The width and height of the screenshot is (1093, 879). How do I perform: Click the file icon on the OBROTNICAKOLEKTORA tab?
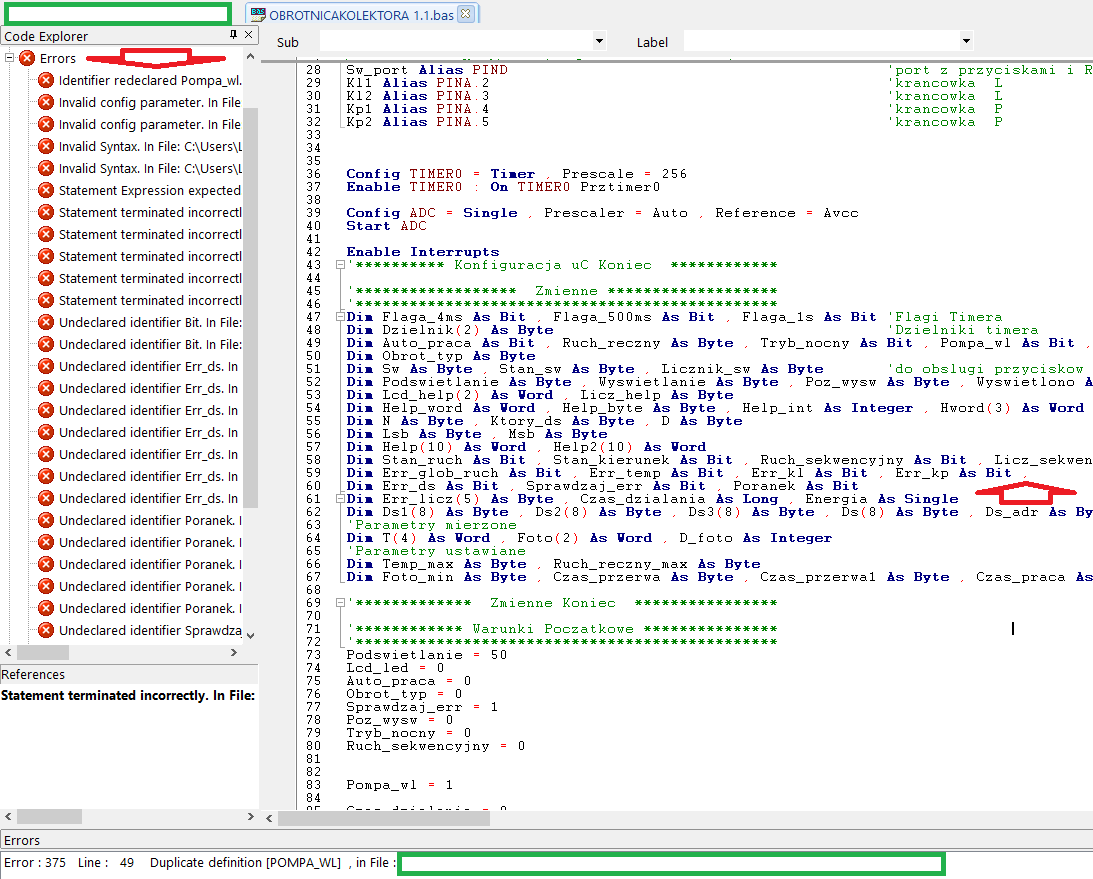point(259,14)
